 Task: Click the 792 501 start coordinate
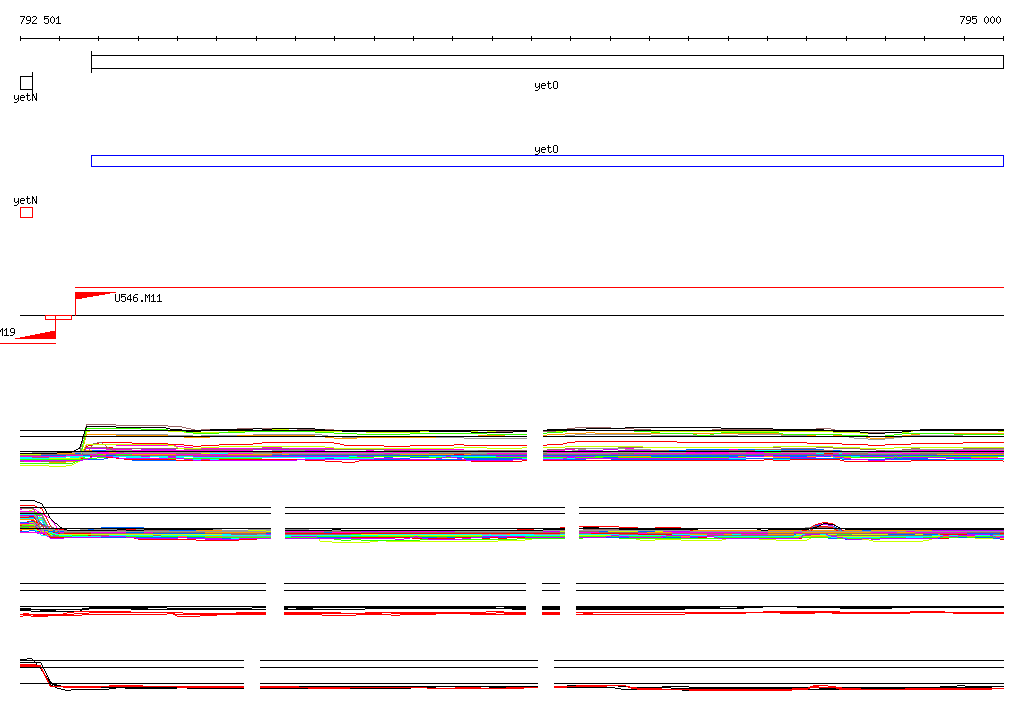(40, 20)
